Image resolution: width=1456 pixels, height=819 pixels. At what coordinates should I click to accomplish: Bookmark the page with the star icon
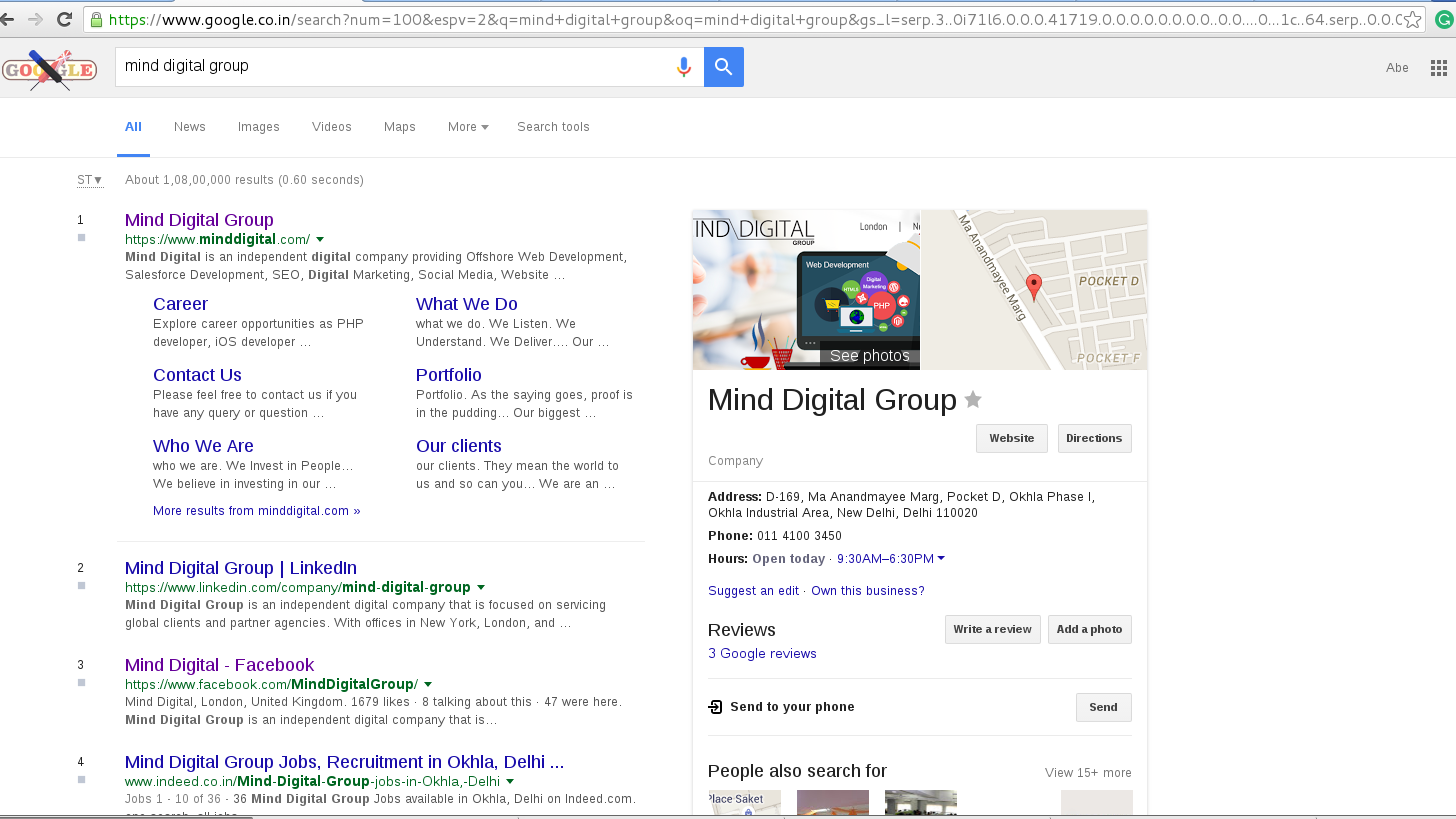tap(1413, 19)
